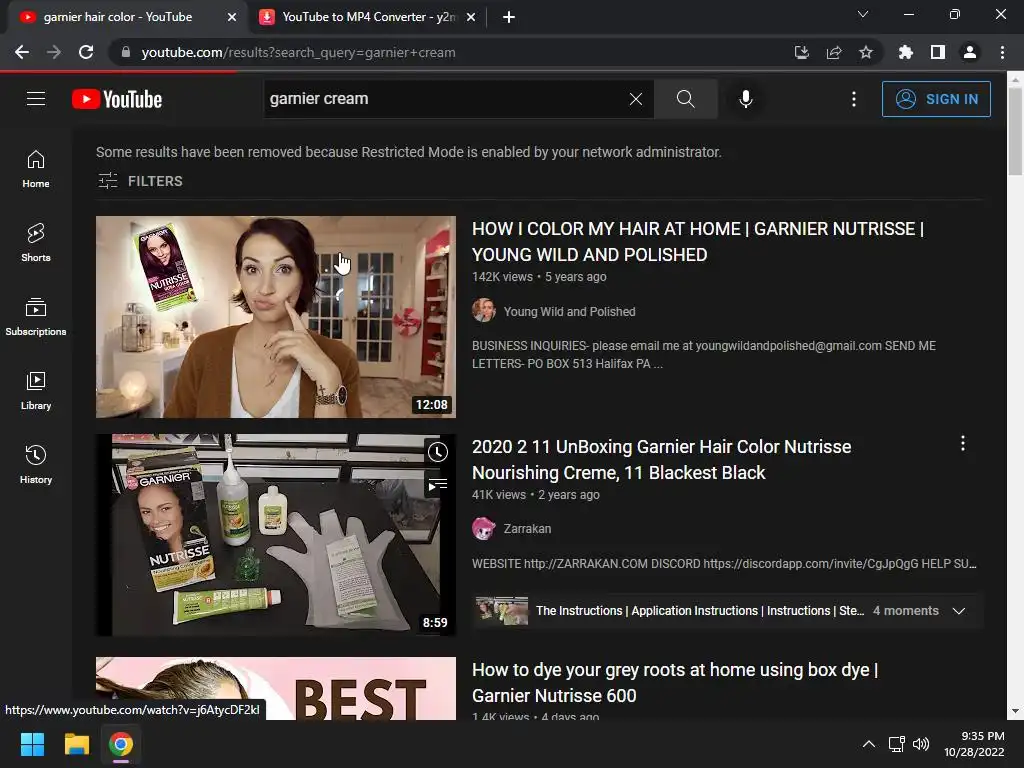Start voice search with the microphone icon

click(x=746, y=99)
